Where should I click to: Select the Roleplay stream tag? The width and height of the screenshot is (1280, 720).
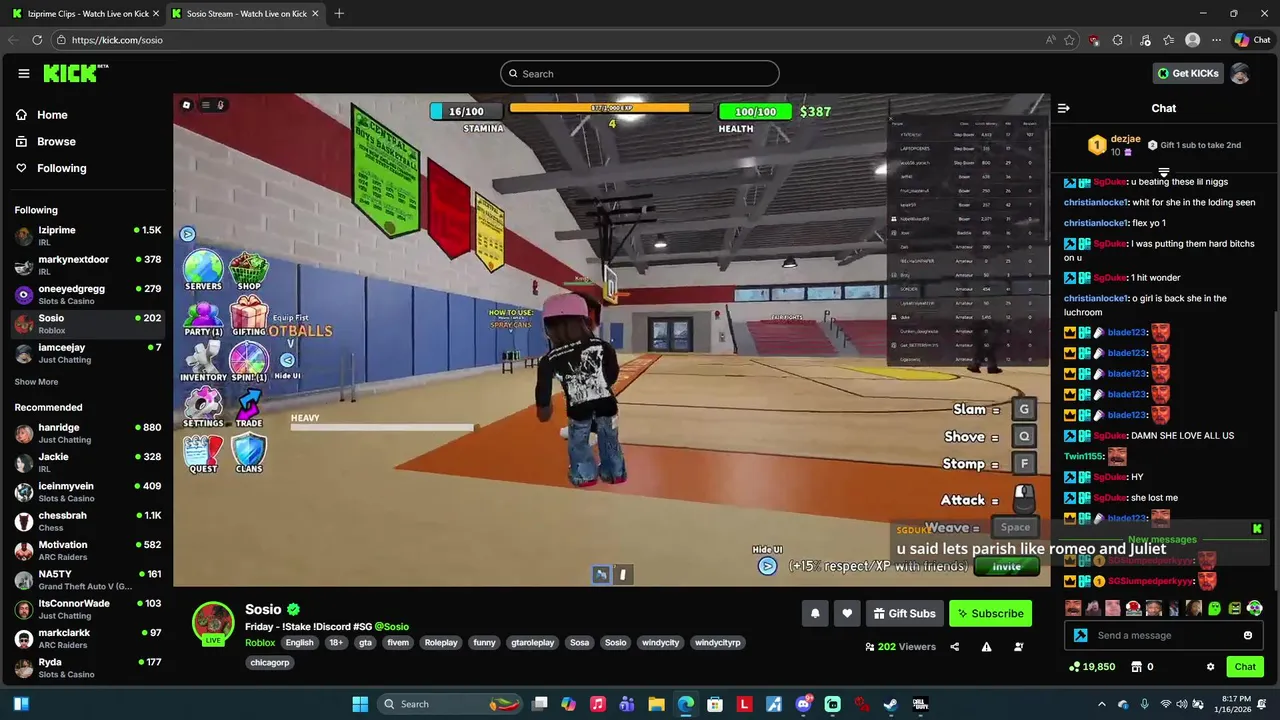point(441,643)
